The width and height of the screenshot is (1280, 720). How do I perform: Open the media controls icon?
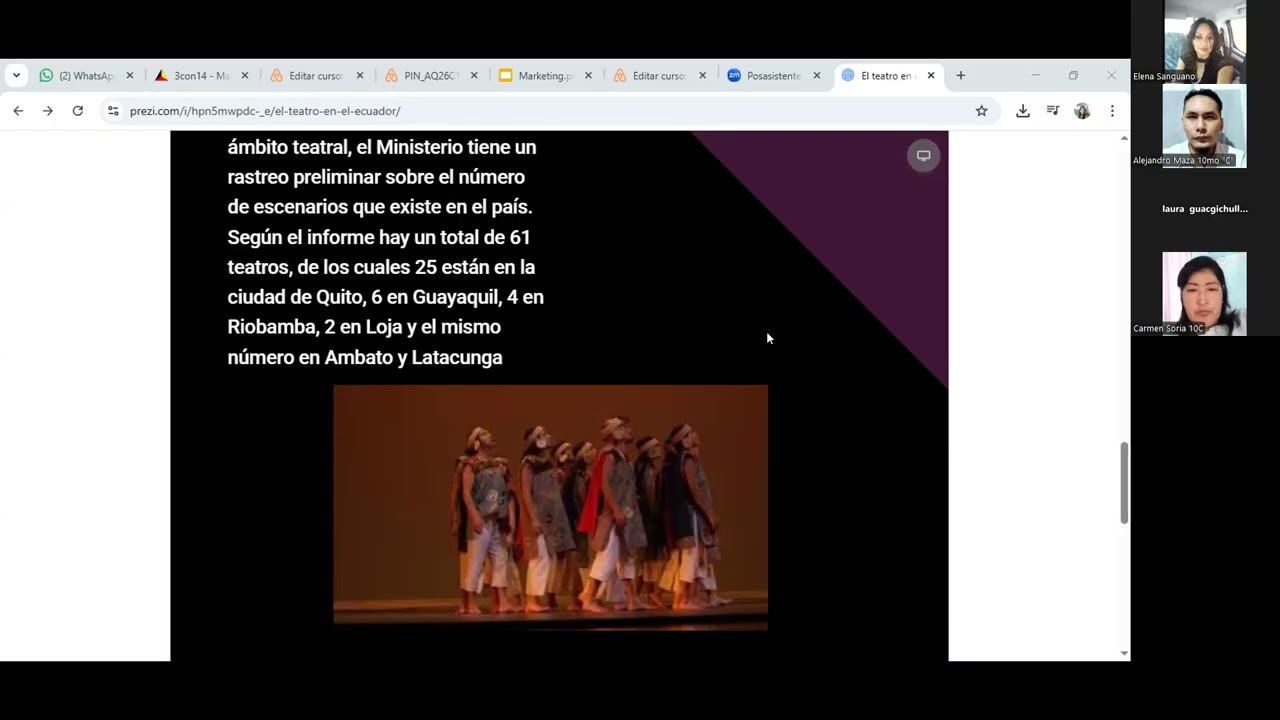coord(1052,111)
